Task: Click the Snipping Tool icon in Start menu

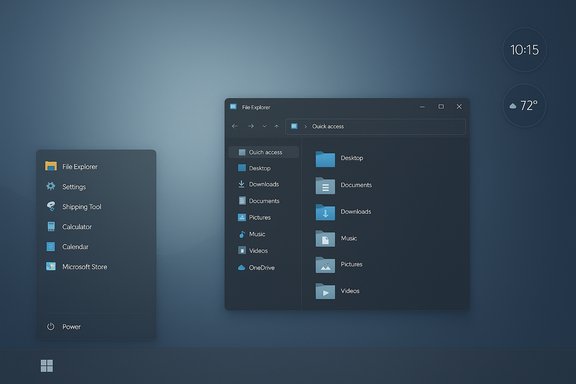Action: [x=51, y=206]
